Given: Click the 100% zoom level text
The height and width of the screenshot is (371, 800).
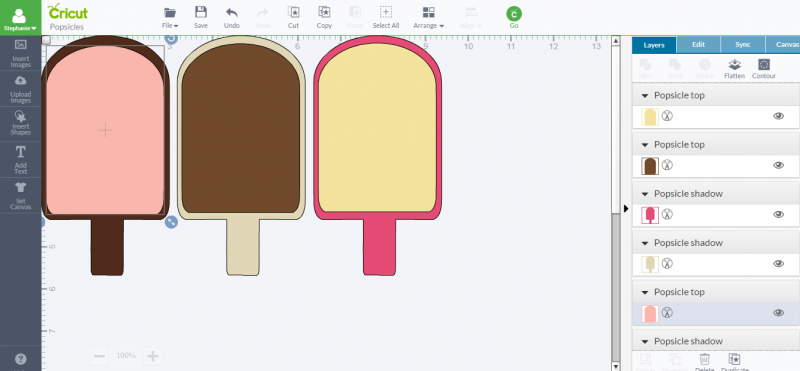Looking at the screenshot, I should [x=126, y=356].
